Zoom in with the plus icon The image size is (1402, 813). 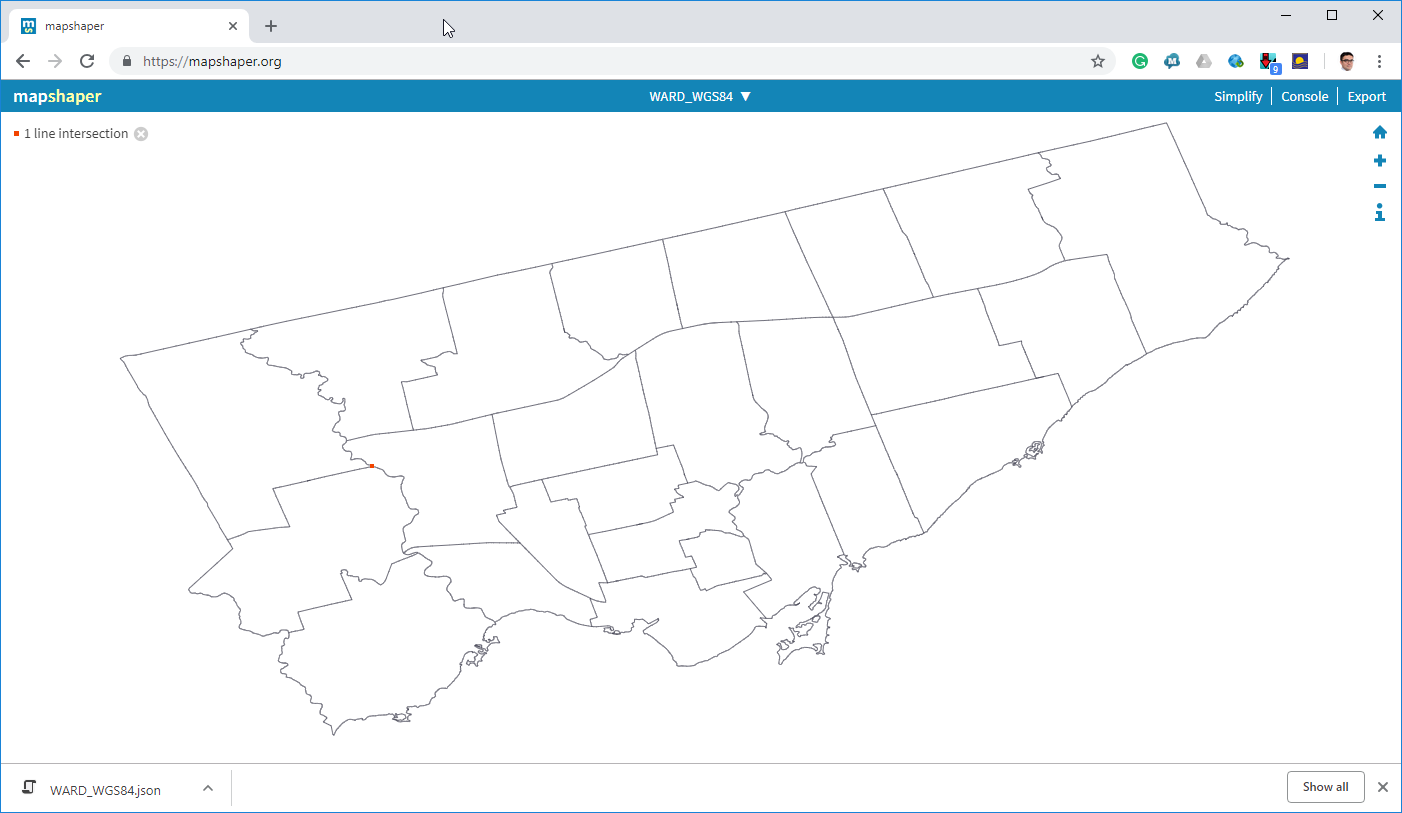(1380, 160)
